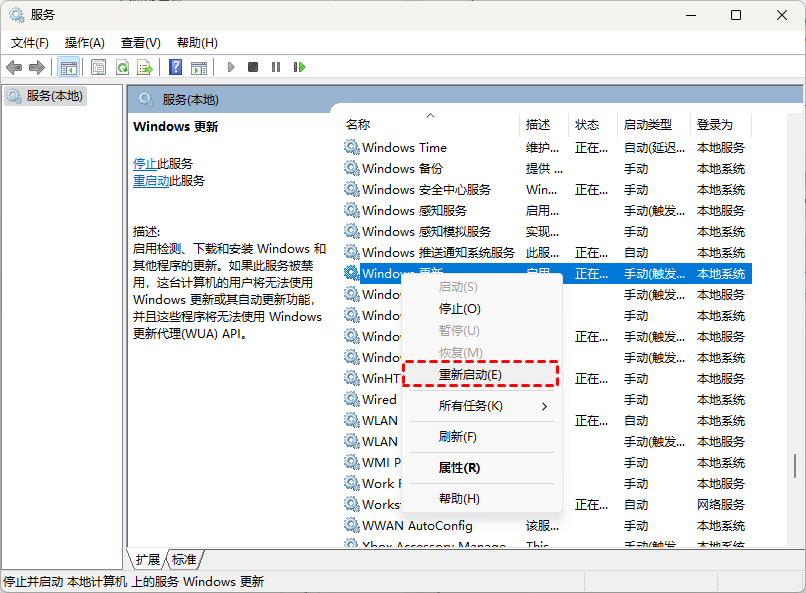806x593 pixels.
Task: Click the Restart Service toolbar icon
Action: coord(299,67)
